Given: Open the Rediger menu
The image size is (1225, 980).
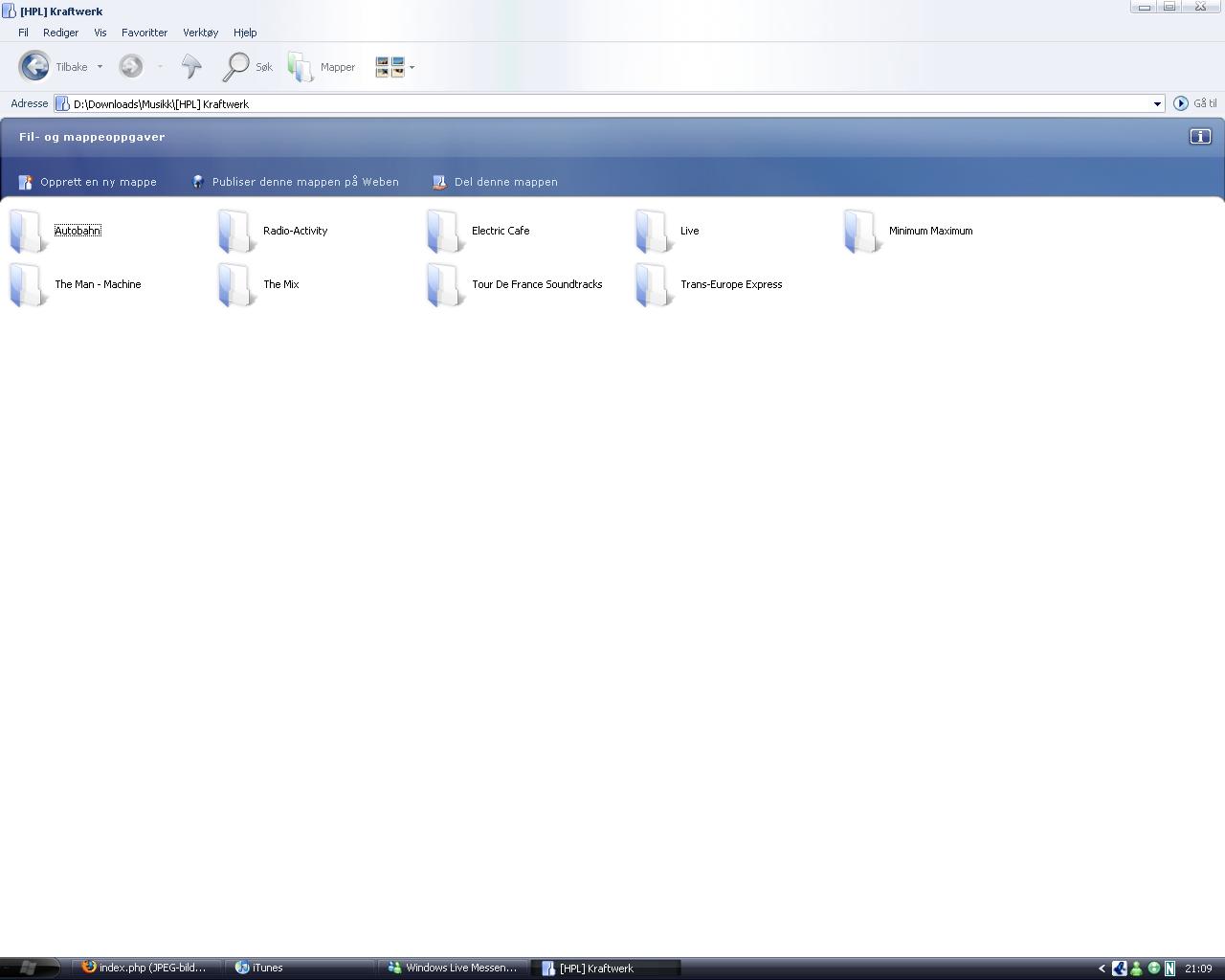Looking at the screenshot, I should (60, 33).
